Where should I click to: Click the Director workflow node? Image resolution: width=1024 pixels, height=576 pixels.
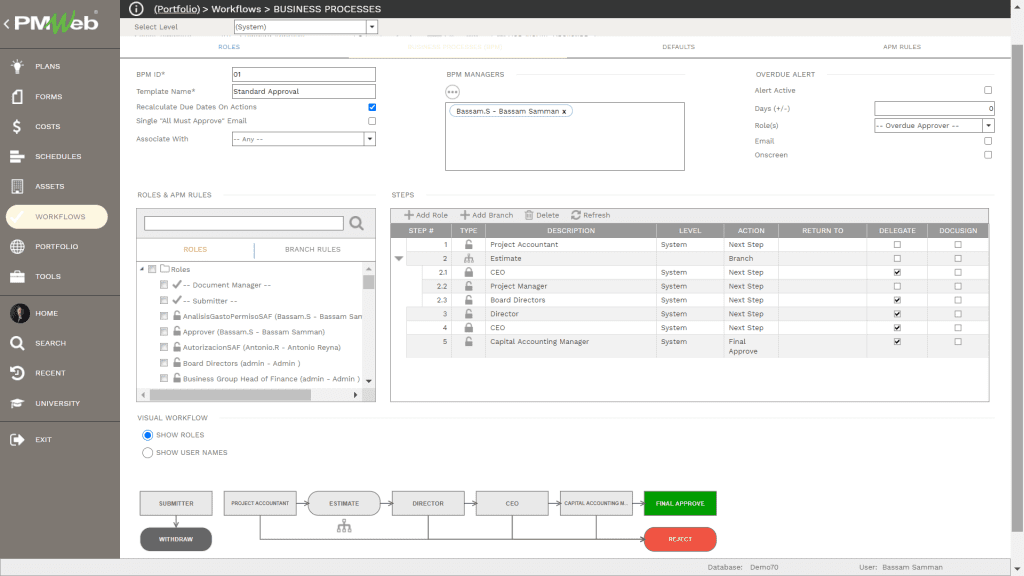pos(428,504)
